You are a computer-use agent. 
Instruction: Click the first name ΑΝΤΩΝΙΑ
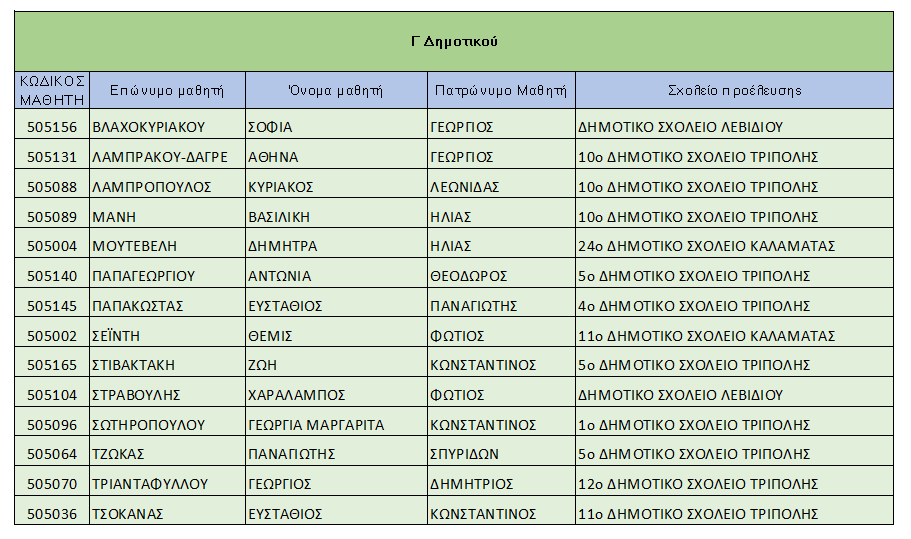[x=279, y=276]
